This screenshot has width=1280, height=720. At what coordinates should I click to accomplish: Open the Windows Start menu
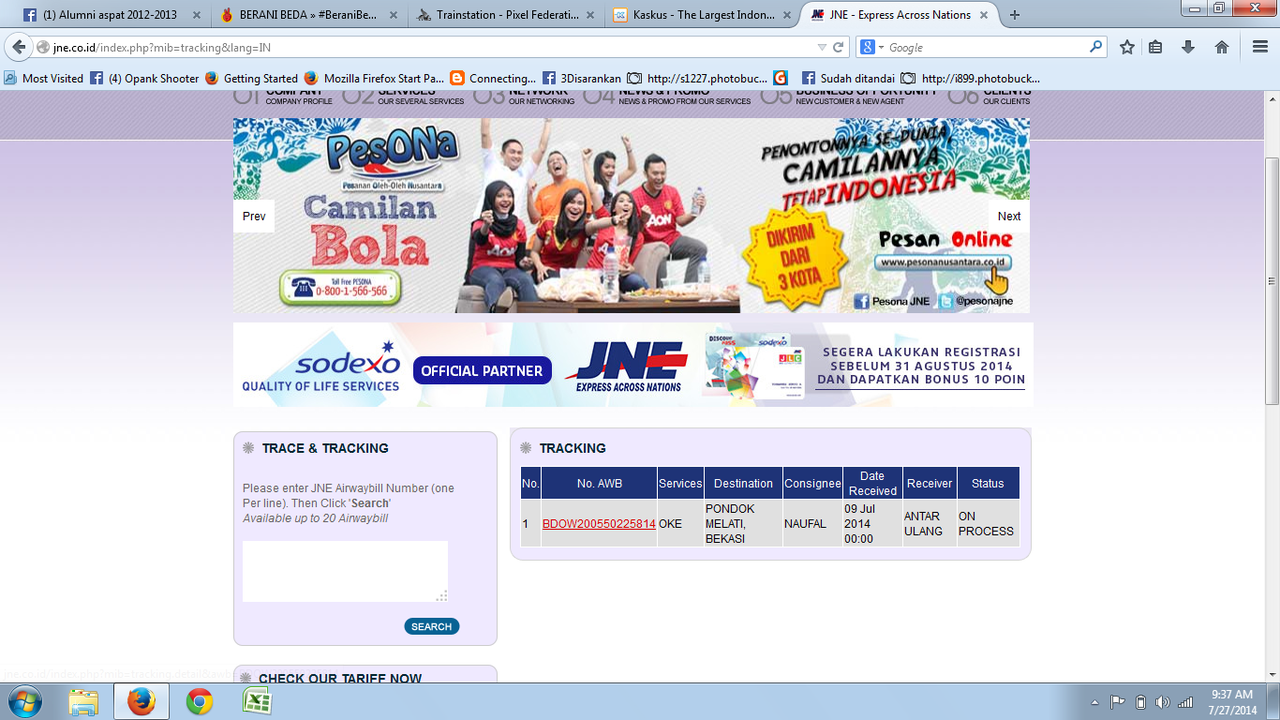pyautogui.click(x=23, y=702)
